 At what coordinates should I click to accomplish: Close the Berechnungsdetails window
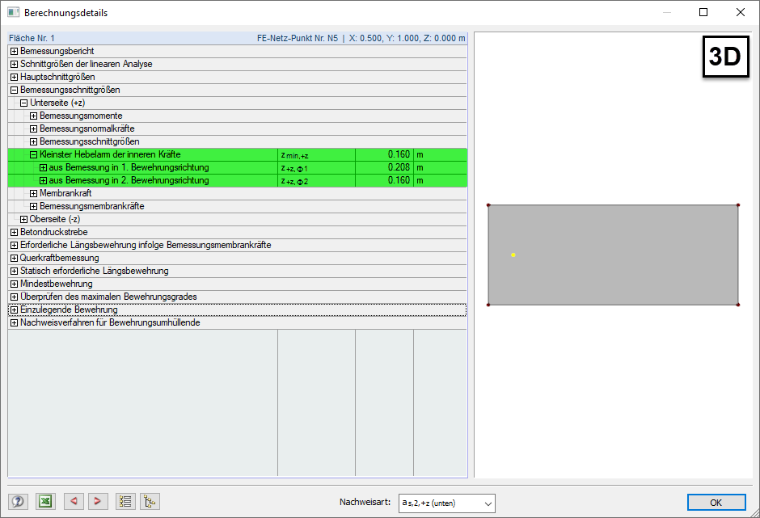tap(740, 12)
